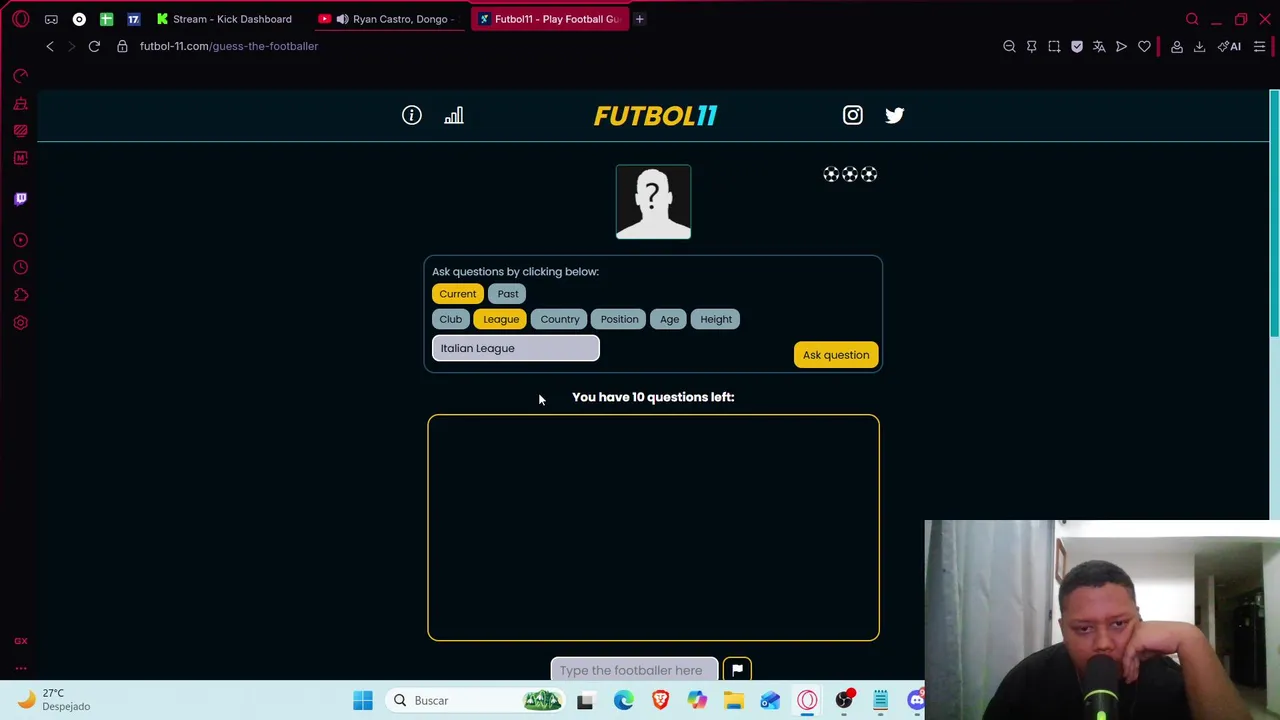Viewport: 1280px width, 720px height.
Task: Click the Flow send arrow icon
Action: coord(1122,46)
